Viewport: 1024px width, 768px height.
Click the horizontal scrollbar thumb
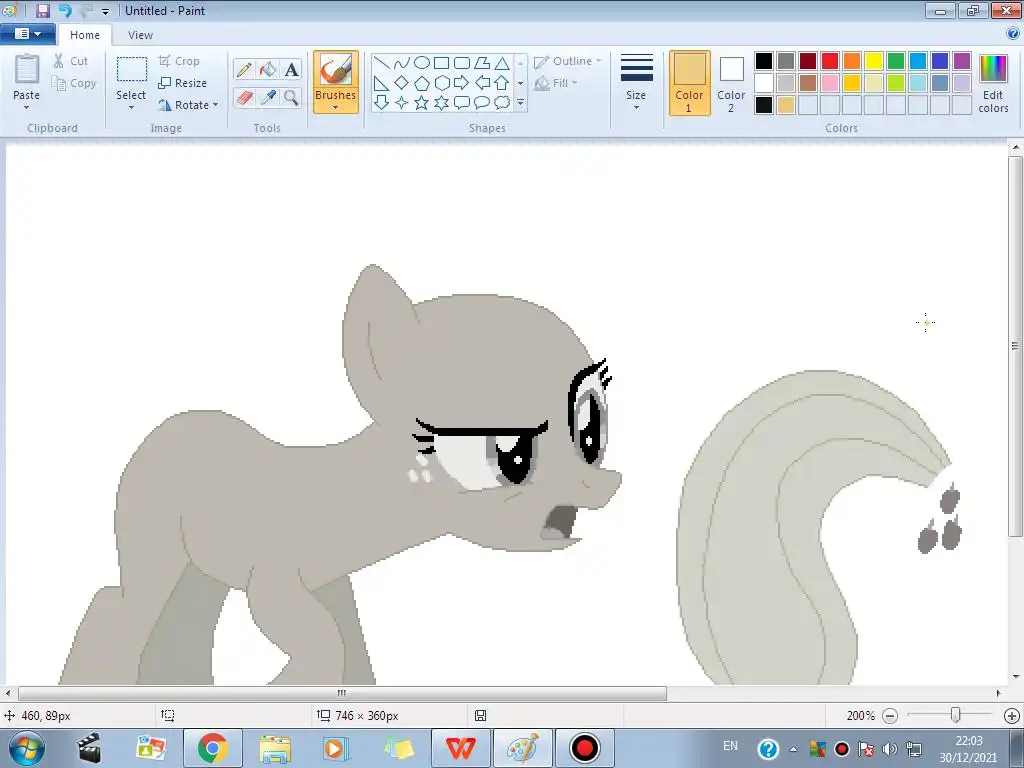point(342,693)
